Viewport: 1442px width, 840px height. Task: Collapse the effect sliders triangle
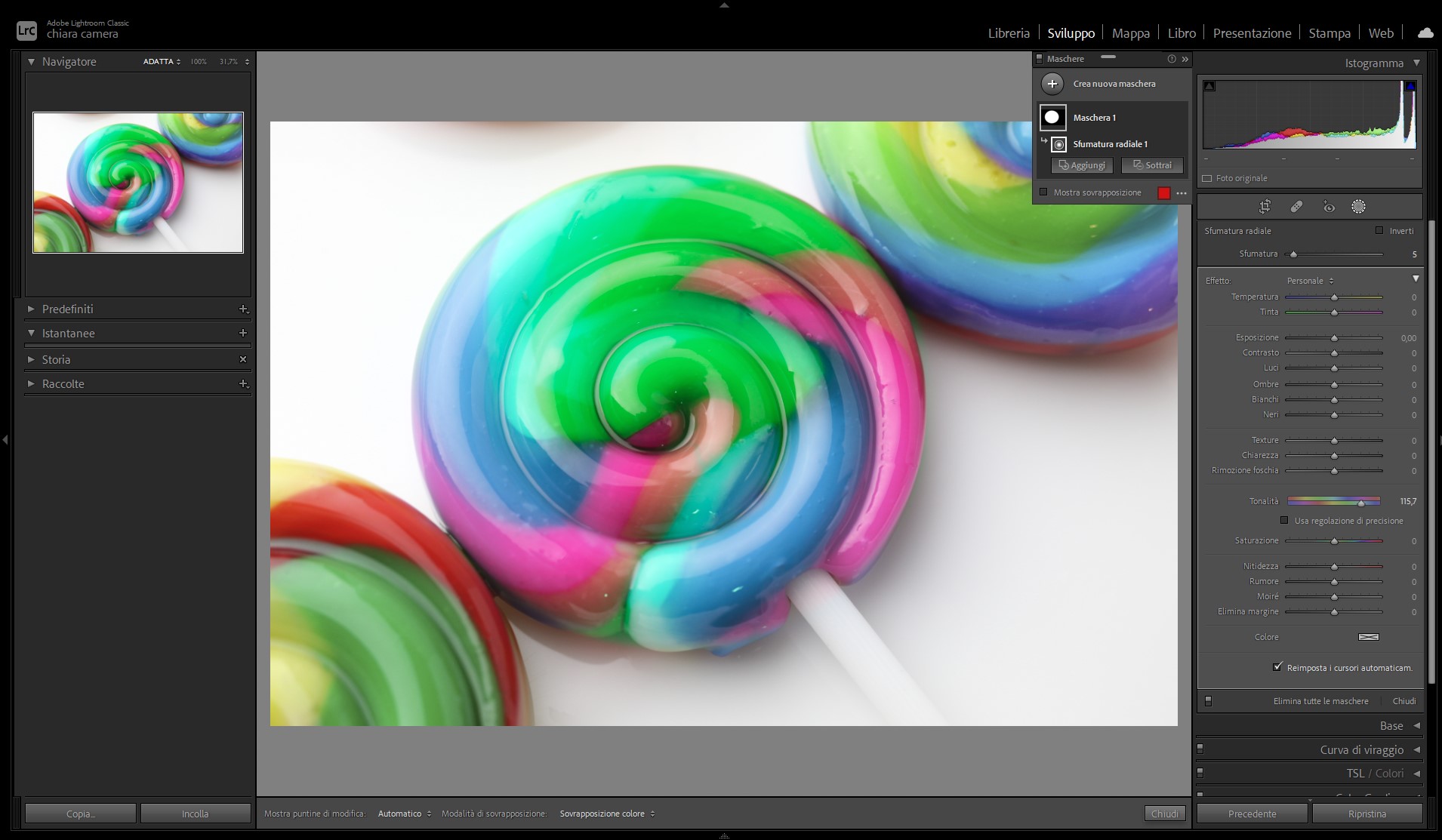1416,279
